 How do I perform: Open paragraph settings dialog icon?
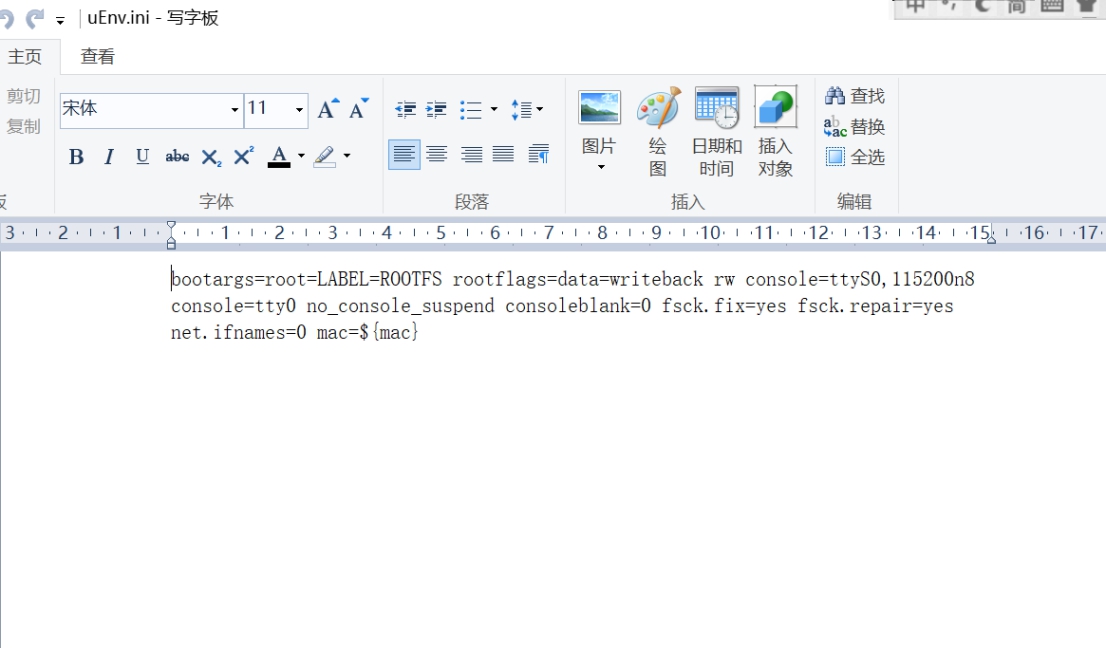(x=539, y=154)
